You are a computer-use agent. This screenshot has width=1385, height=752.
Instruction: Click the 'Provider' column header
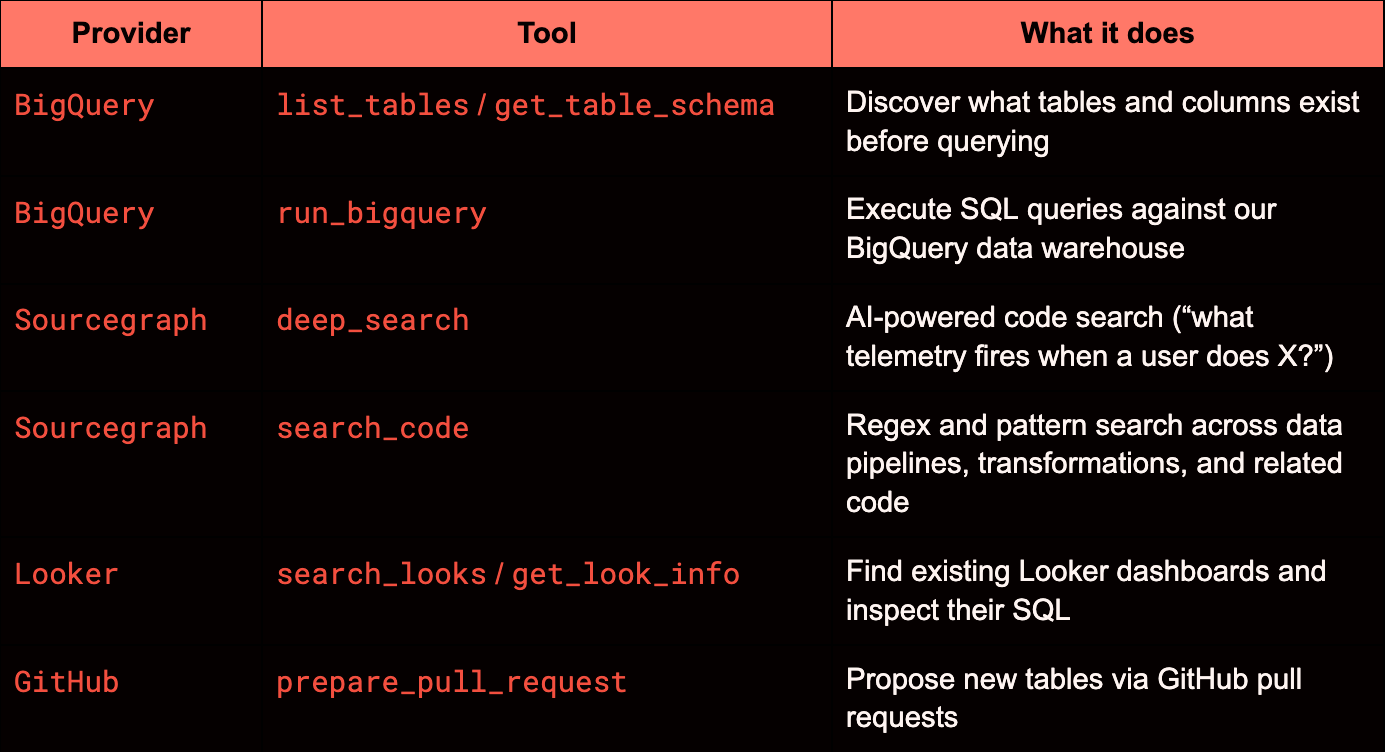pyautogui.click(x=131, y=33)
